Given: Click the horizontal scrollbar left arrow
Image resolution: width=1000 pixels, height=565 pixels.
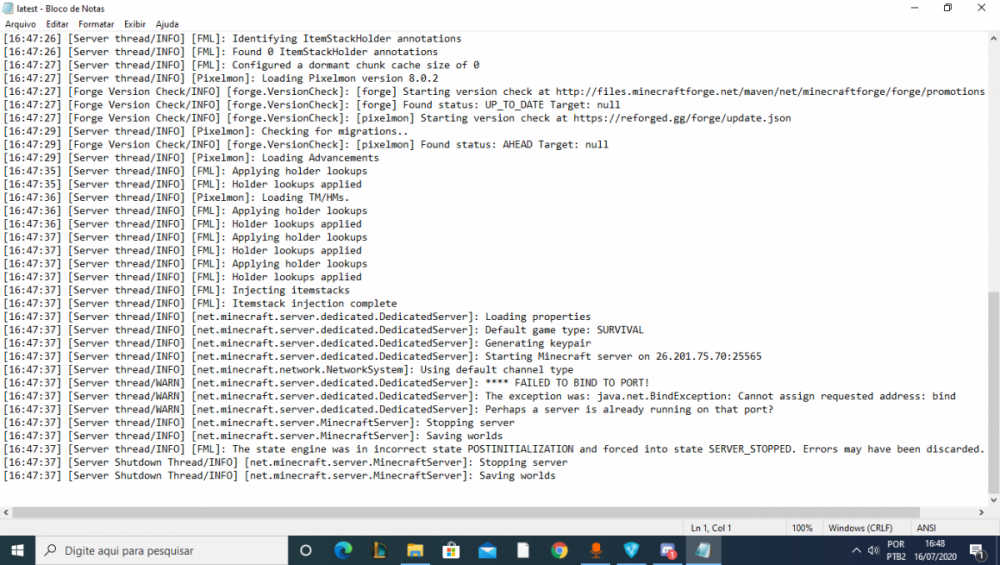Looking at the screenshot, I should (6, 512).
